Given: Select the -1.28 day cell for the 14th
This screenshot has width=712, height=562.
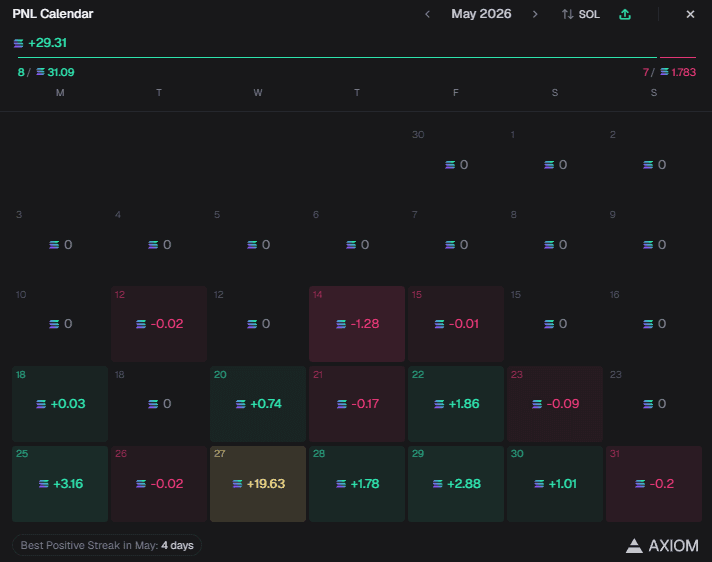Looking at the screenshot, I should pyautogui.click(x=357, y=324).
